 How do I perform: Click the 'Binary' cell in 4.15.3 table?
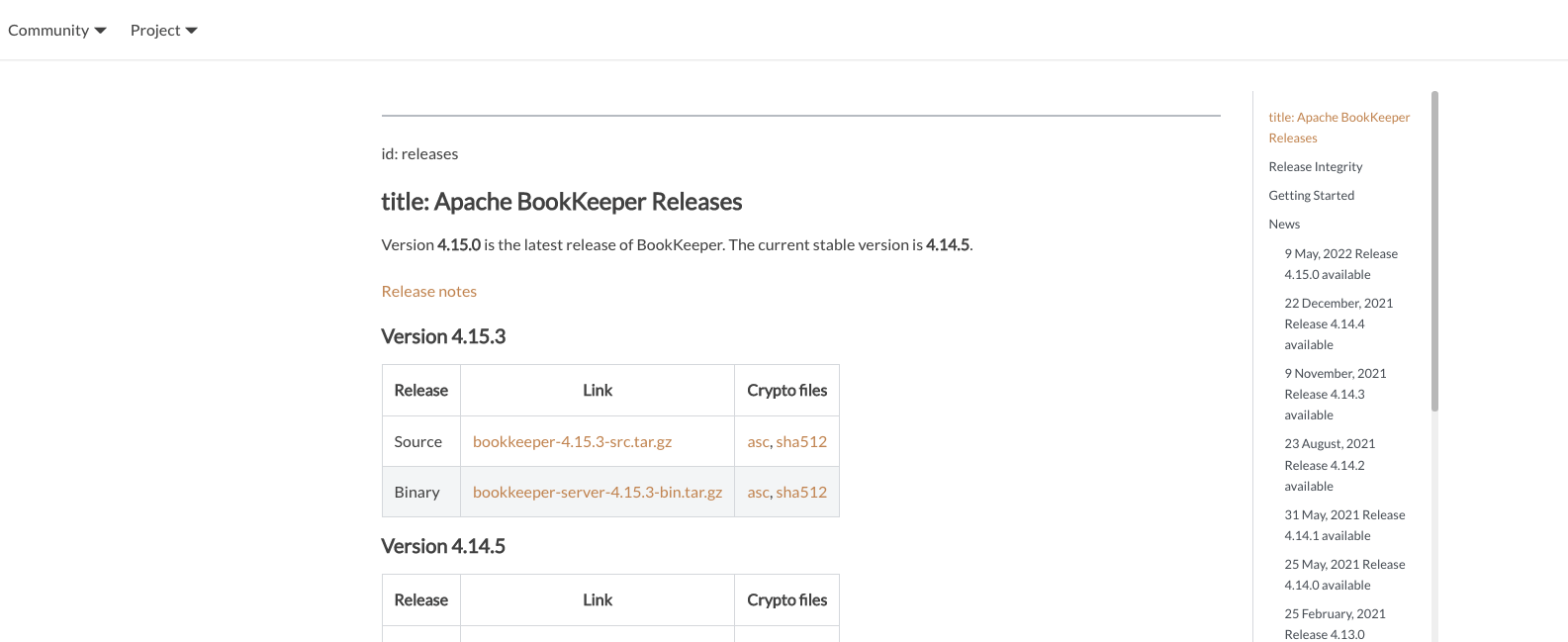[421, 492]
